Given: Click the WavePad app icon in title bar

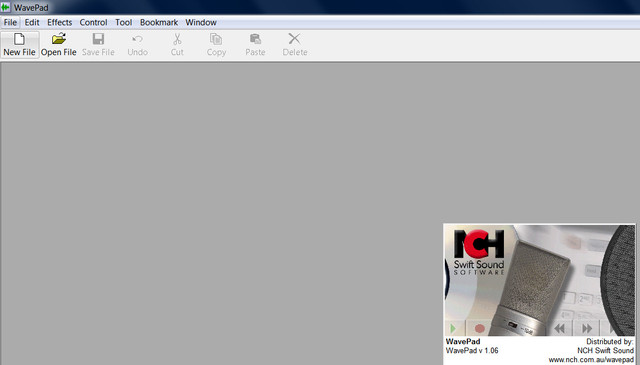Looking at the screenshot, I should tap(5, 7).
